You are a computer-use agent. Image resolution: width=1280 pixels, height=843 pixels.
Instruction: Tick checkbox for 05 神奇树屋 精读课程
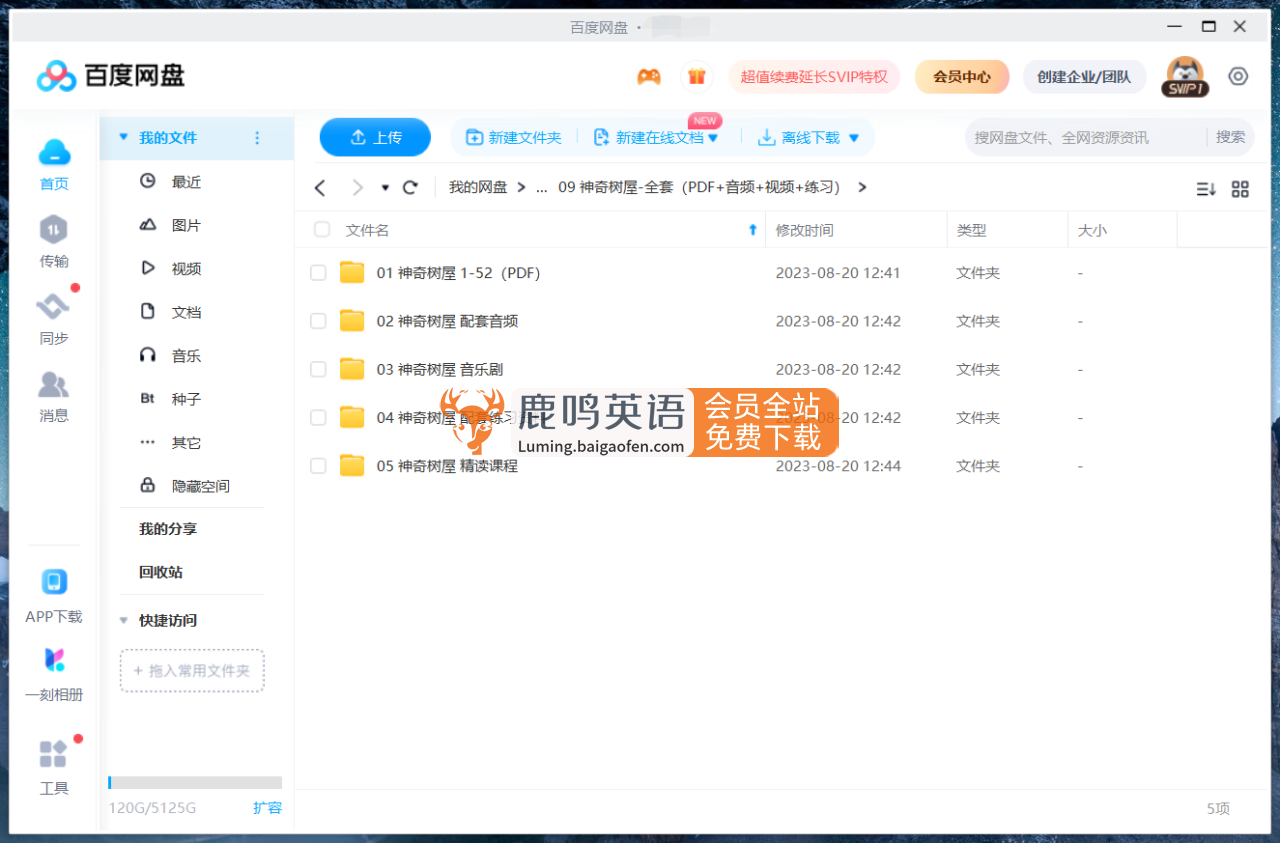[x=318, y=465]
